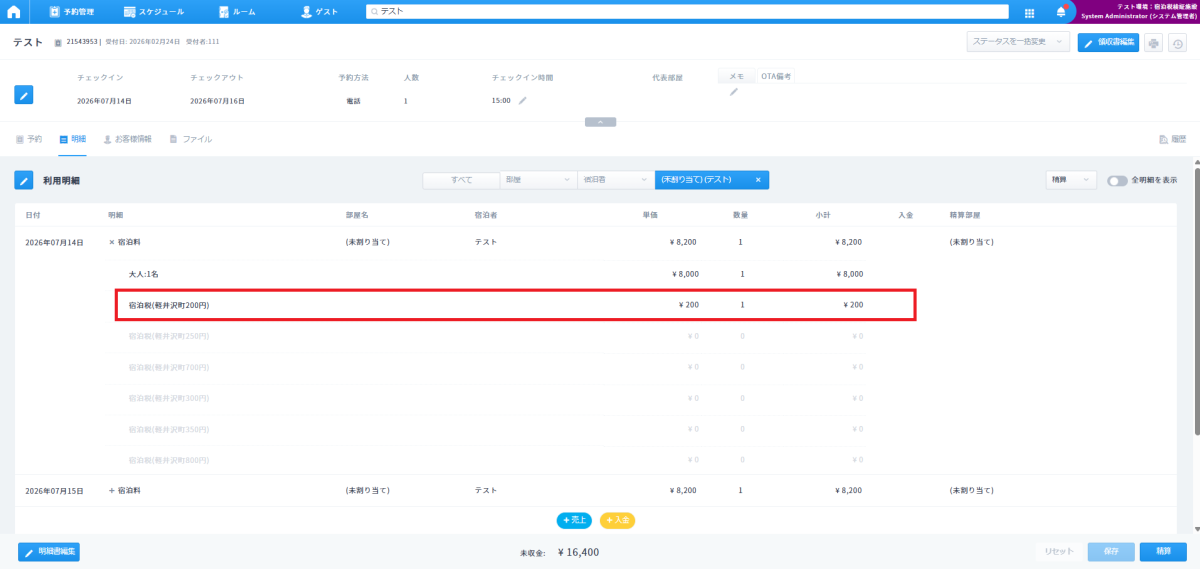This screenshot has width=1200, height=569.
Task: Click the 領収書編集 button
Action: [1108, 43]
